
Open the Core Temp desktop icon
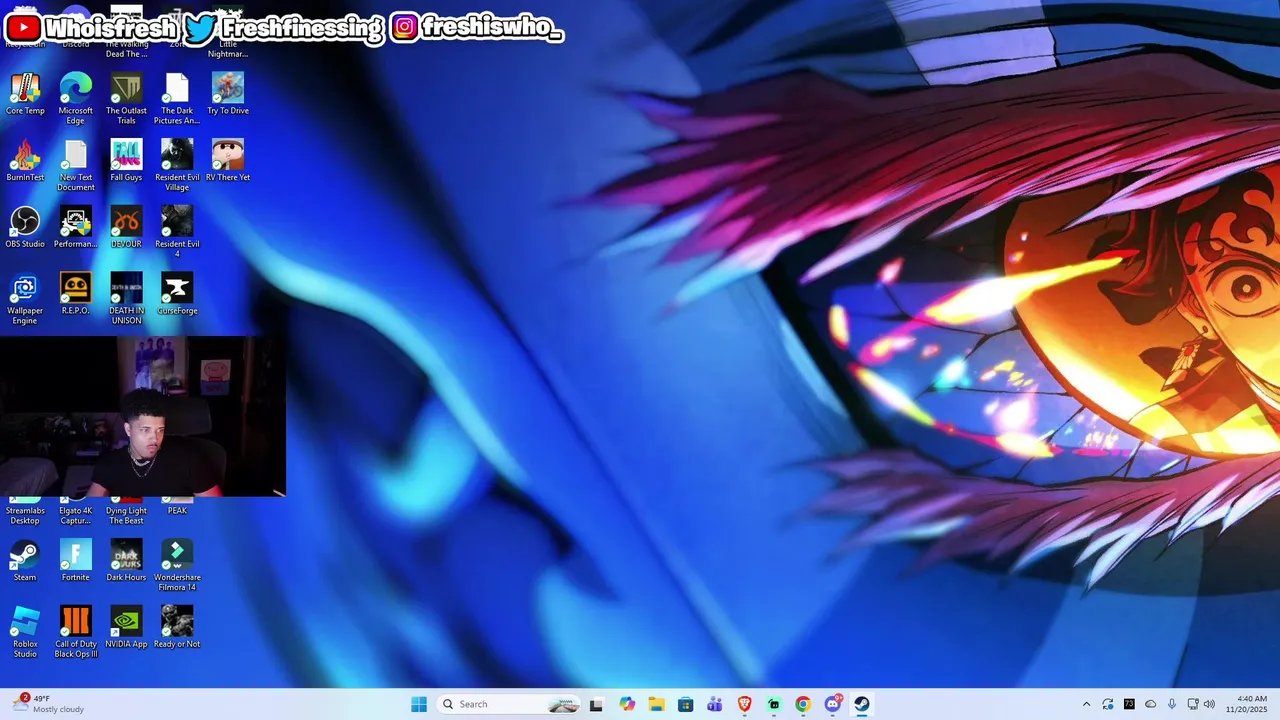(25, 94)
